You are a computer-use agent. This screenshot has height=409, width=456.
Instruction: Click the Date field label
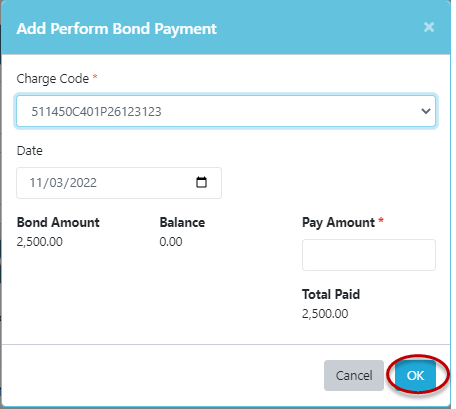coord(30,151)
